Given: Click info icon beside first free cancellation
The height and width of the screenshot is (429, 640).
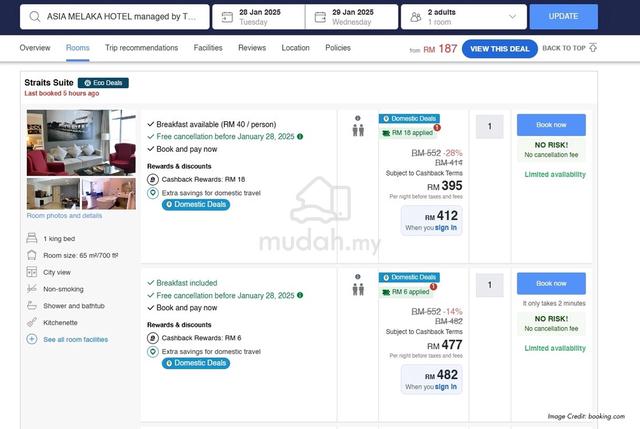Looking at the screenshot, I should coord(300,136).
